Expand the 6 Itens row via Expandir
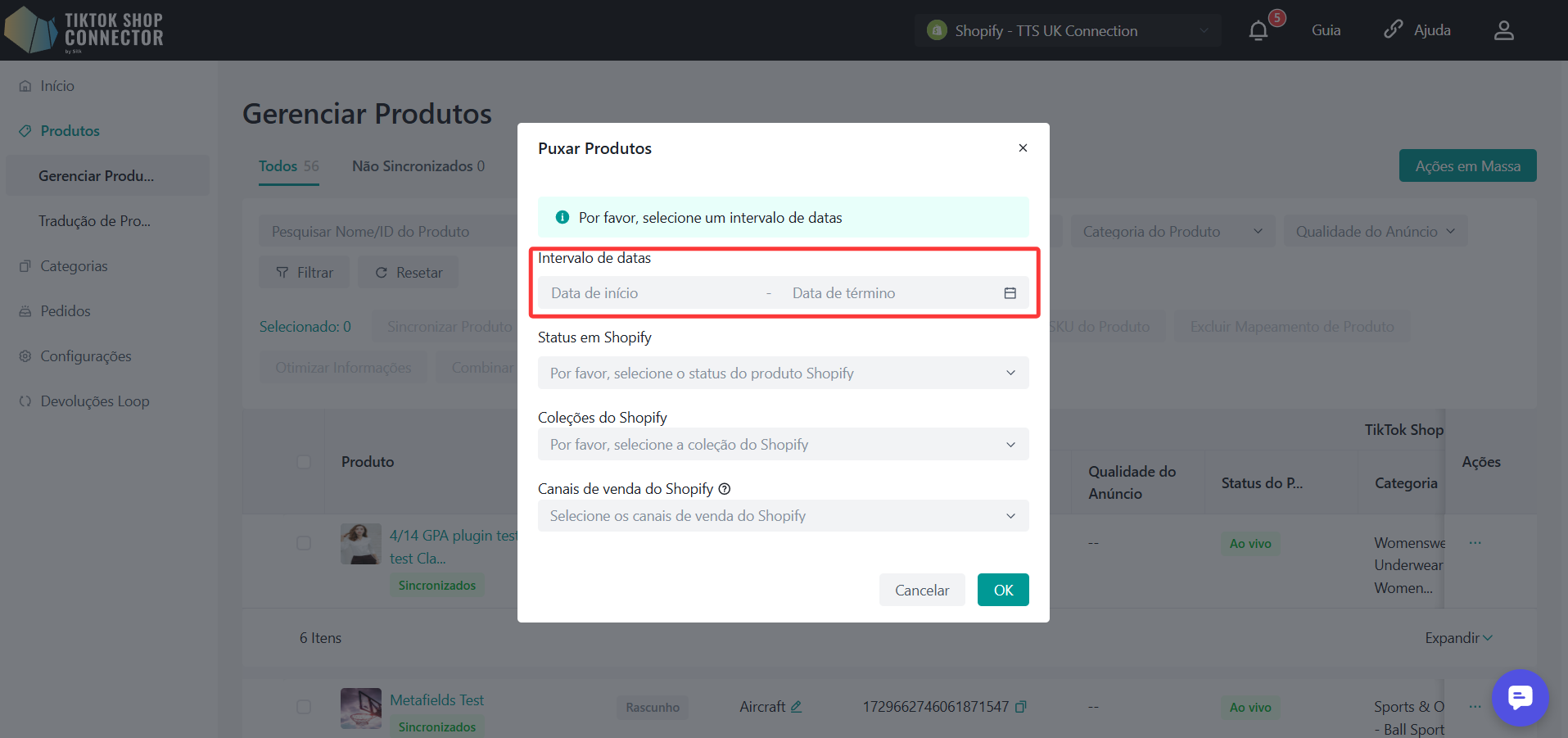The height and width of the screenshot is (738, 1568). 1458,638
